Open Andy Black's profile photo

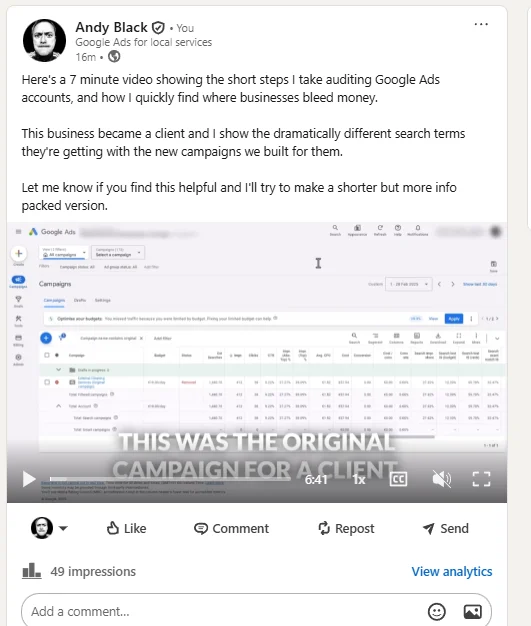pos(44,40)
